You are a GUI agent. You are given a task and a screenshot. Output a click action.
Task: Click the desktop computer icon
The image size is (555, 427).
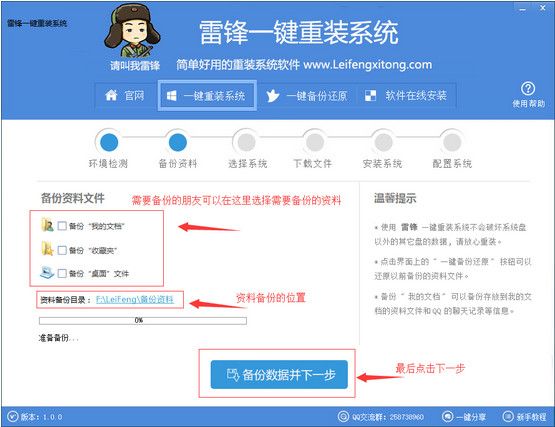(x=47, y=272)
